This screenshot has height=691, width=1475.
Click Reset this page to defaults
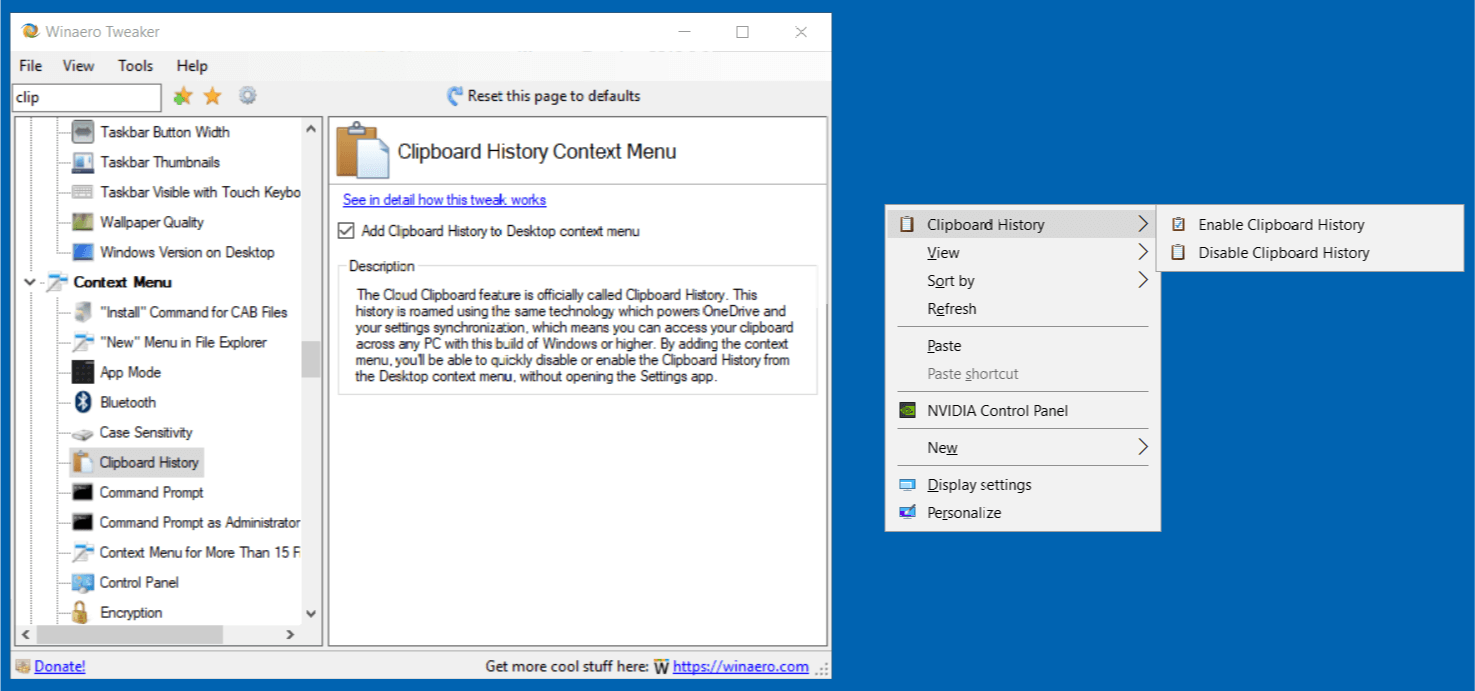tap(543, 96)
